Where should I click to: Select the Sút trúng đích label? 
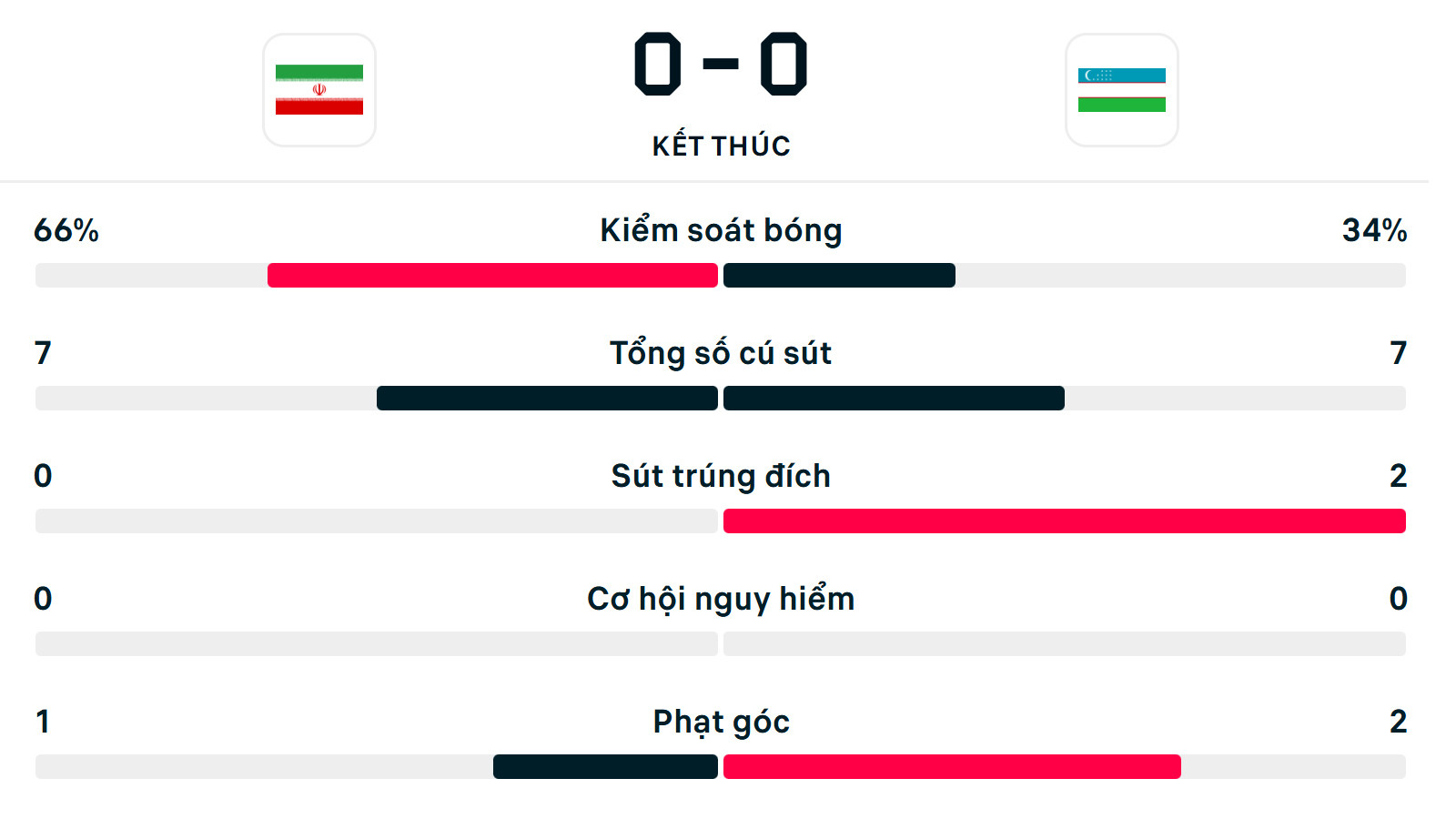(x=721, y=476)
